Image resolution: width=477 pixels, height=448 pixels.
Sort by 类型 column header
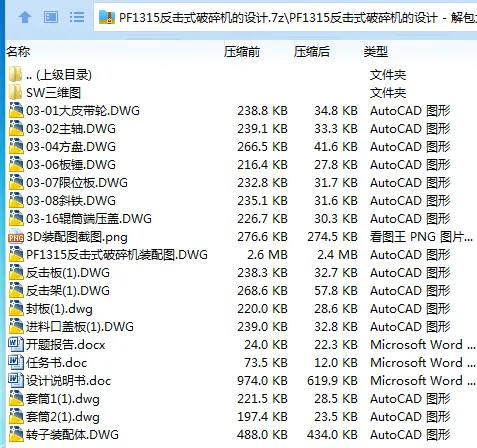(376, 52)
